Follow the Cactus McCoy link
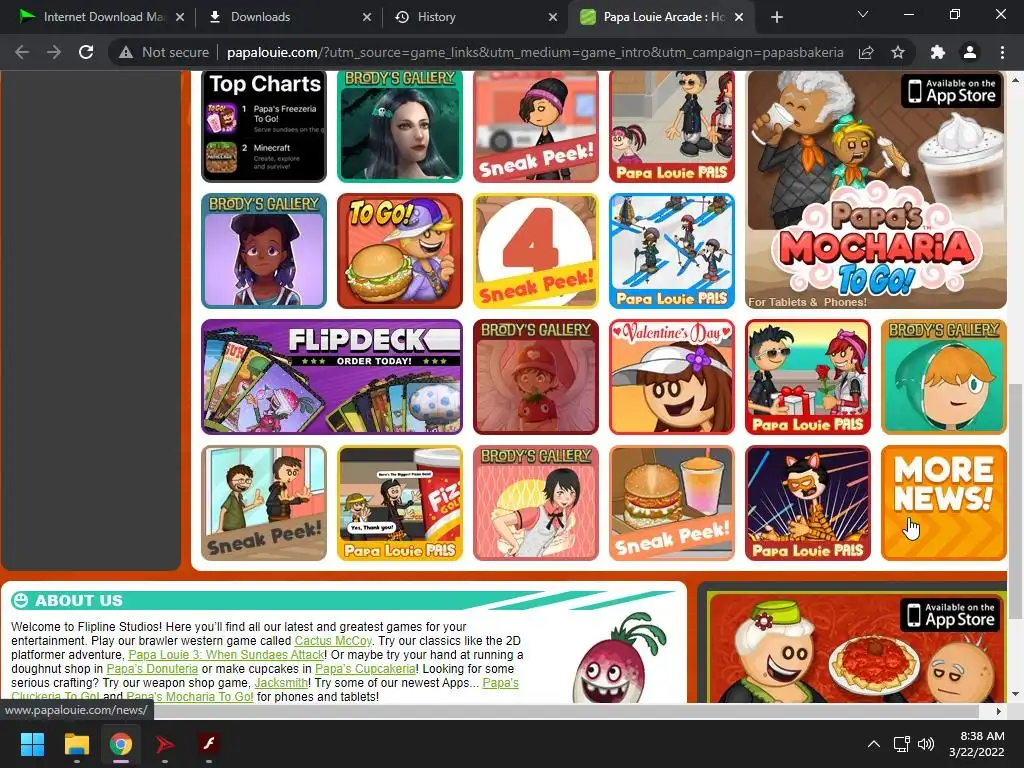Screen dimensions: 1024x768 (333, 641)
